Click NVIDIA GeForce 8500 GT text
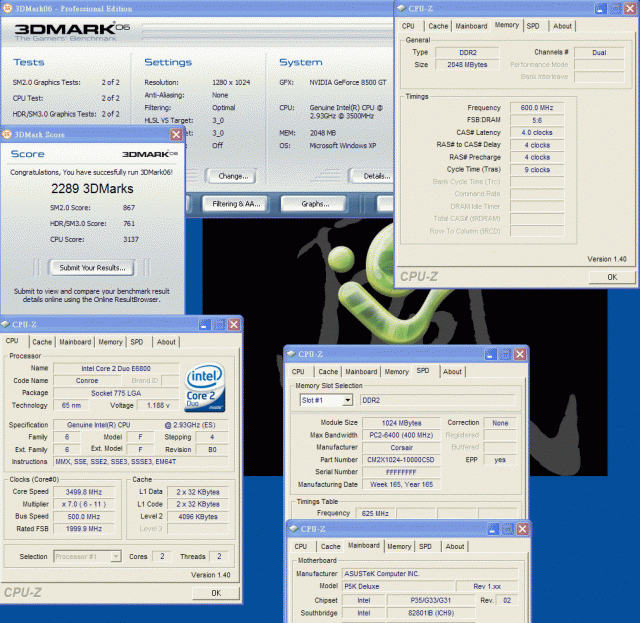The width and height of the screenshot is (640, 623). [348, 82]
